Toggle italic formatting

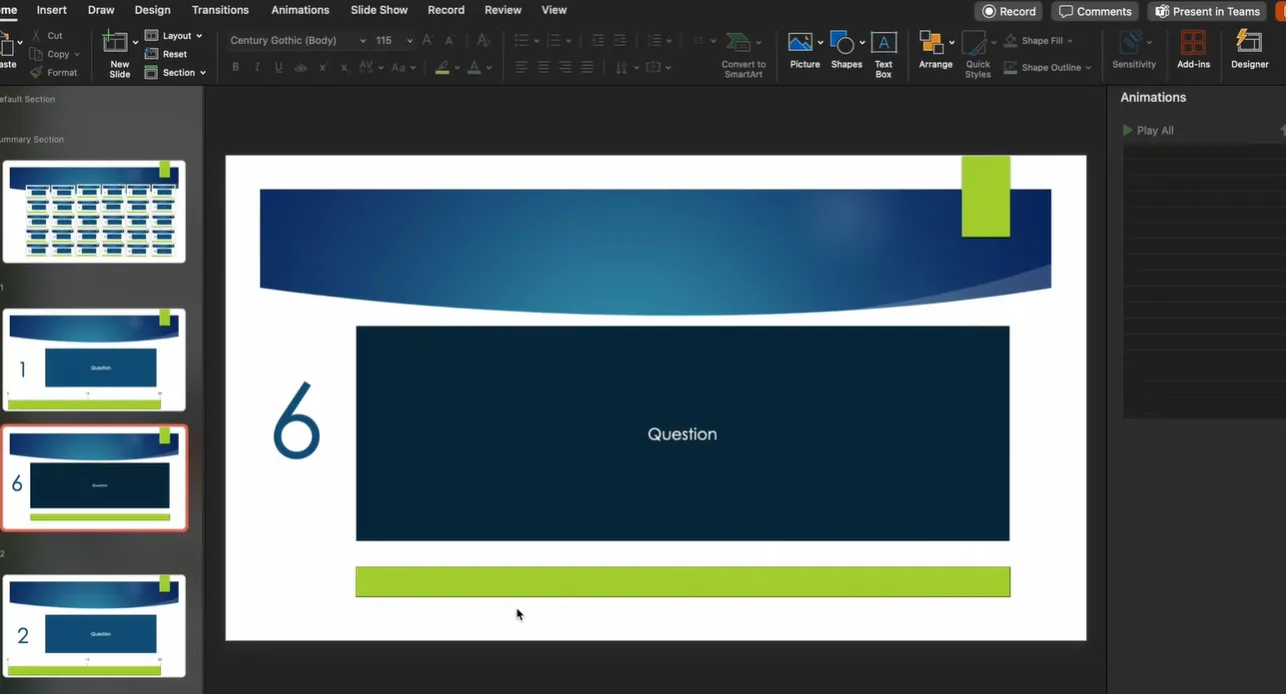tap(257, 67)
